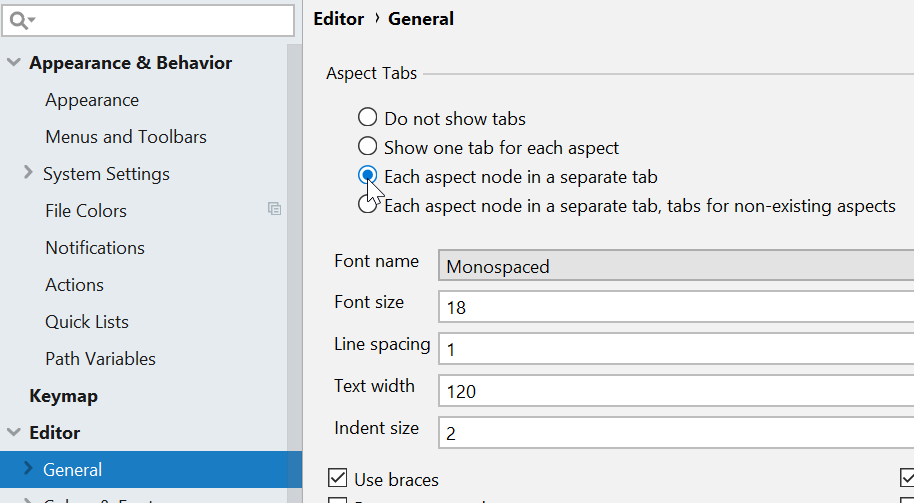The image size is (914, 503).
Task: Collapse the Appearance & Behavior section
Action: pos(14,63)
